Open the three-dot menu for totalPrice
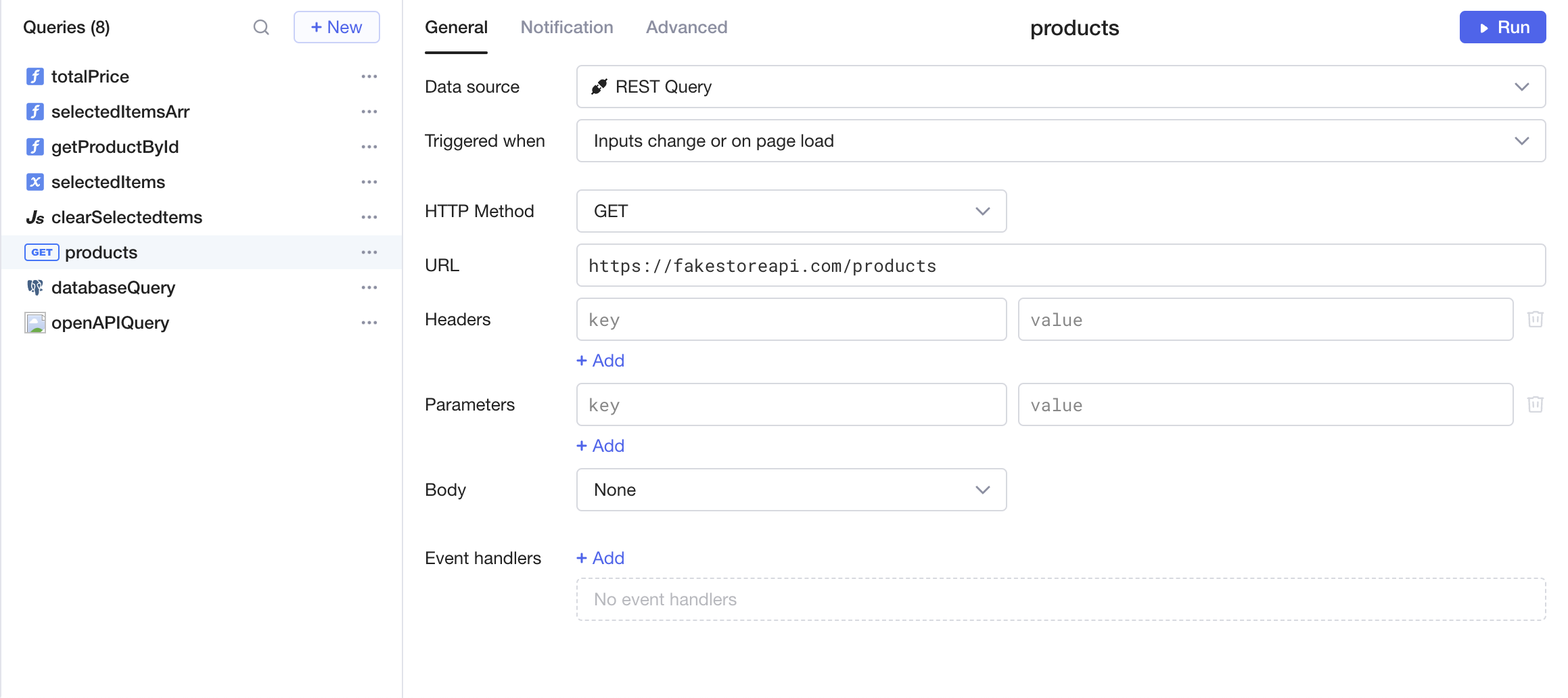The height and width of the screenshot is (698, 1568). point(369,76)
